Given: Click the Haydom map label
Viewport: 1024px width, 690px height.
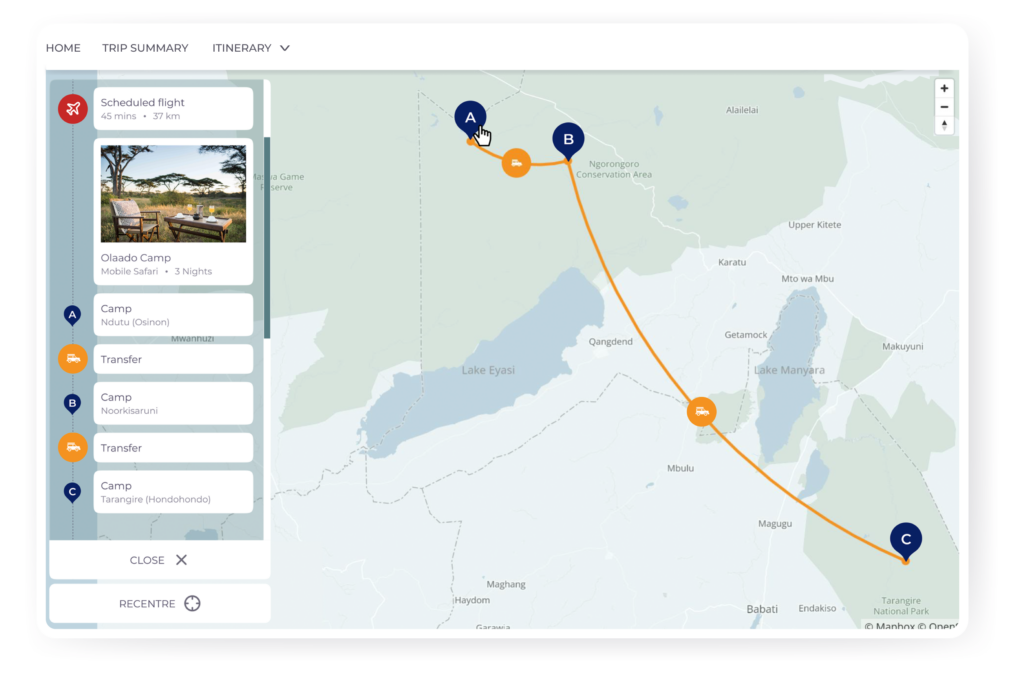Looking at the screenshot, I should [472, 600].
